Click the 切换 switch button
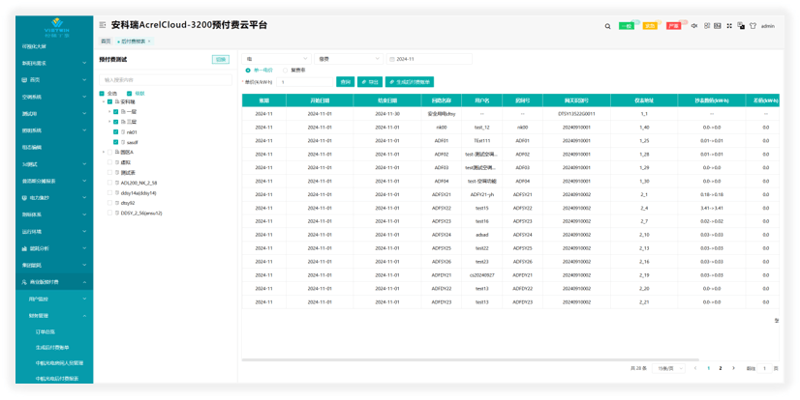 pos(220,59)
